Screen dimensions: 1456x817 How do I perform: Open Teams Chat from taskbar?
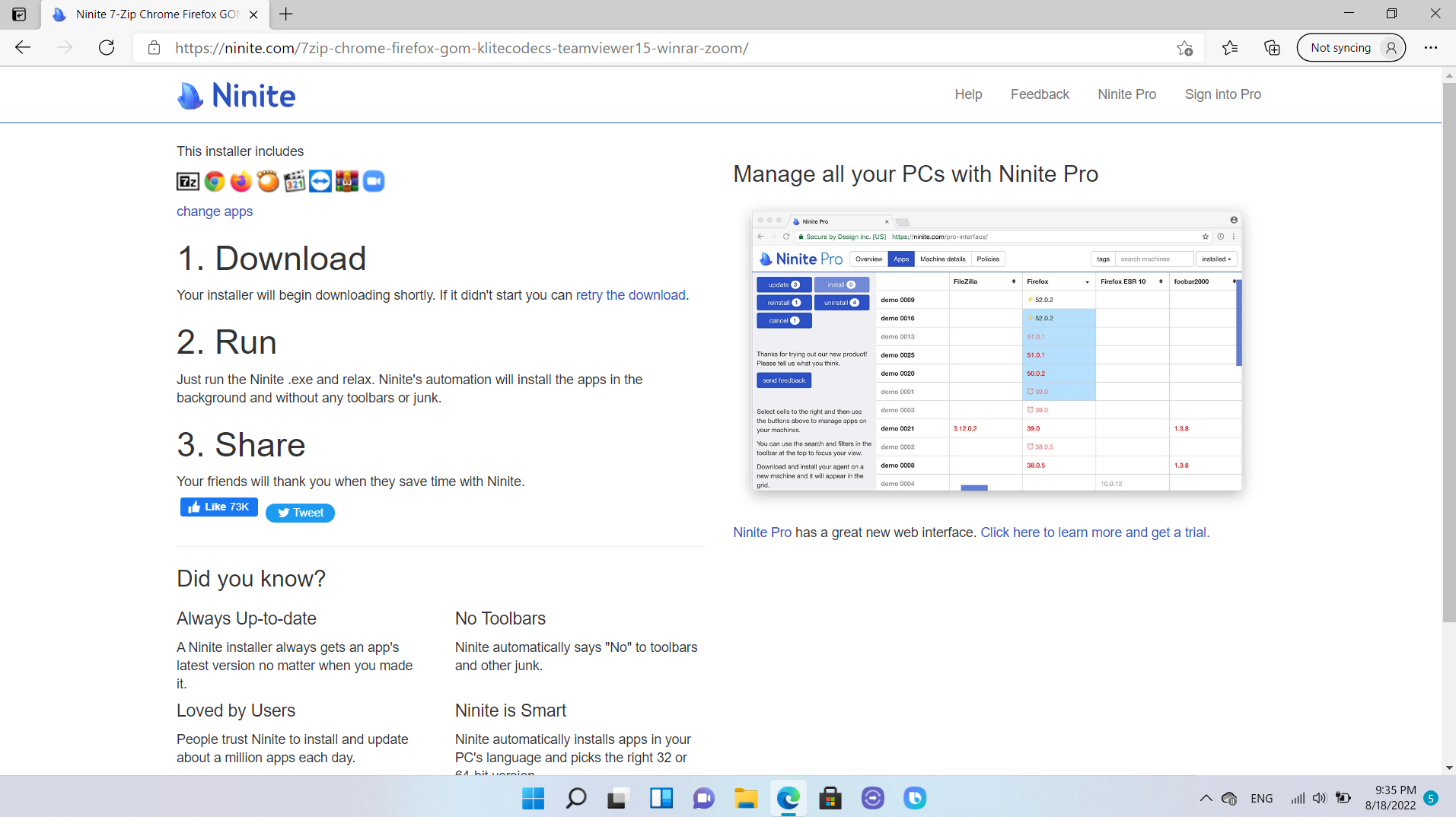(703, 798)
